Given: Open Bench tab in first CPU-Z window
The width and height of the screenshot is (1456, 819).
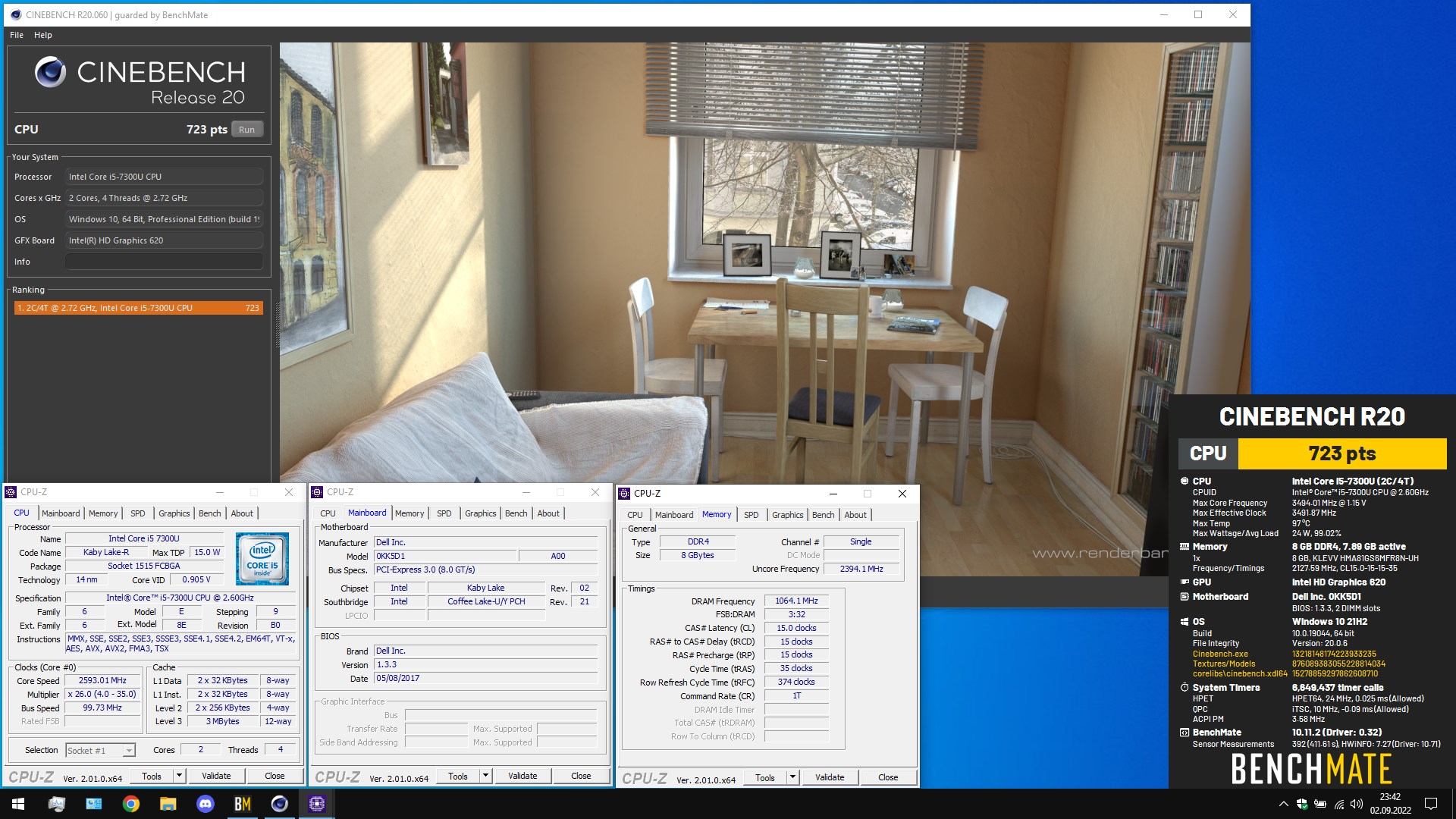Looking at the screenshot, I should click(210, 513).
